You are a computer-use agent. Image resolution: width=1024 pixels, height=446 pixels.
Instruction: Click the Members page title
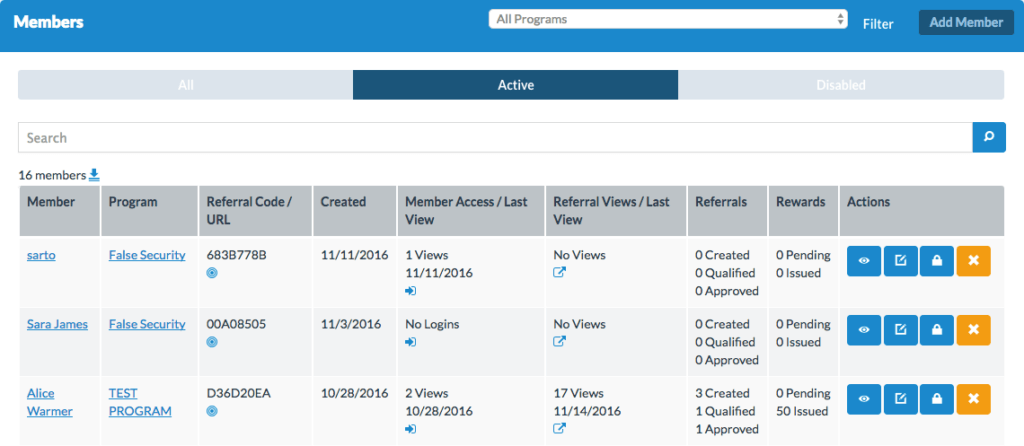48,22
